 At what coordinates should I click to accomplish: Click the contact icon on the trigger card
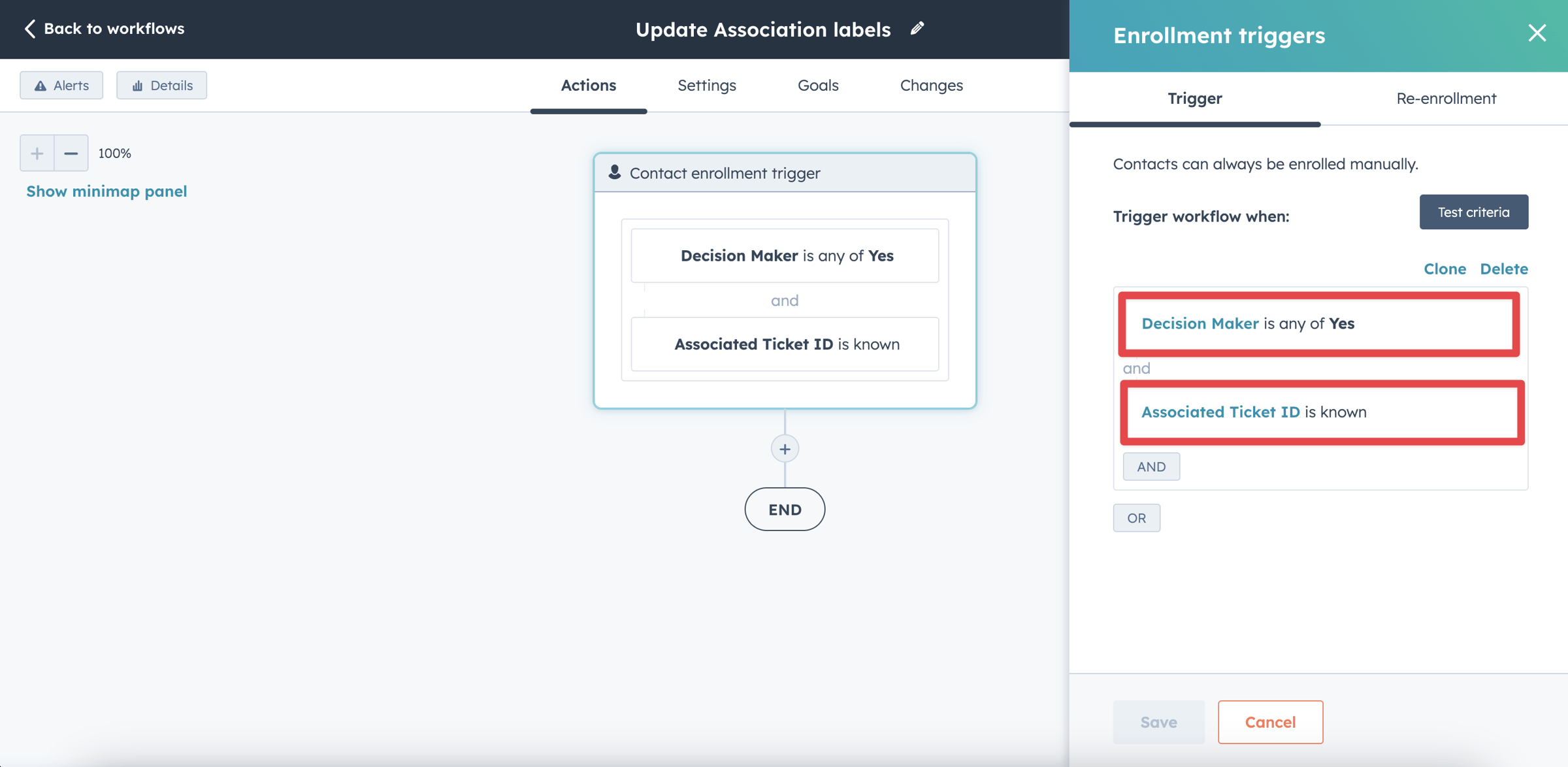click(615, 172)
